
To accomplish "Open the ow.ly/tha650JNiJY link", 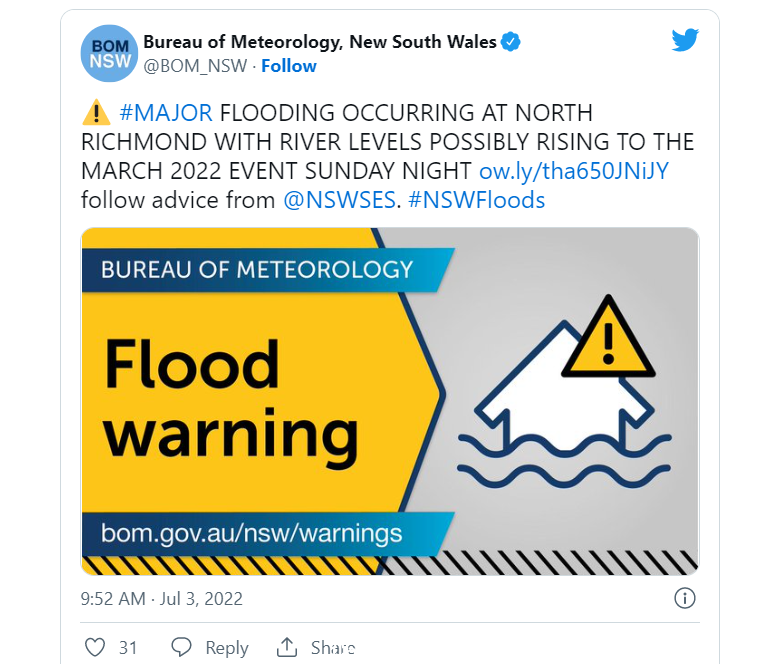I will [x=574, y=171].
